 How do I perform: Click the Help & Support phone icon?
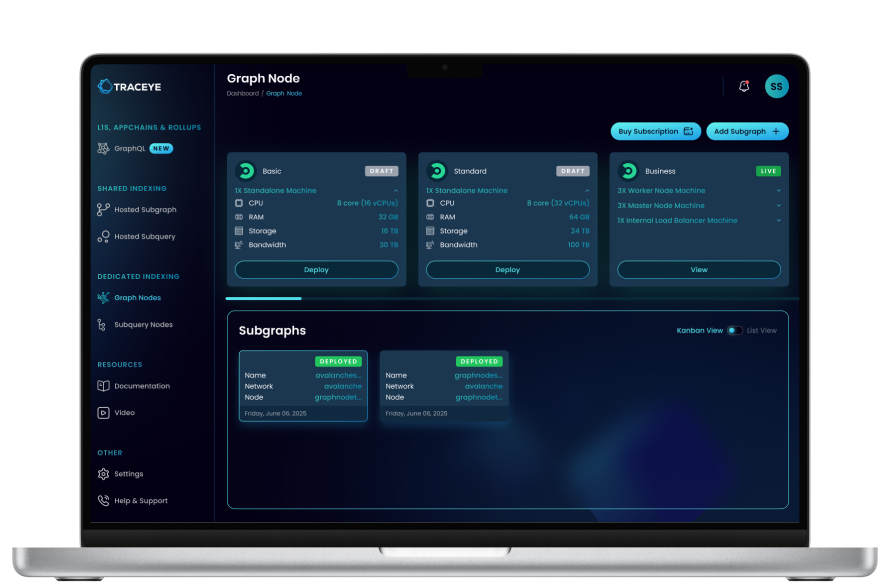tap(103, 501)
